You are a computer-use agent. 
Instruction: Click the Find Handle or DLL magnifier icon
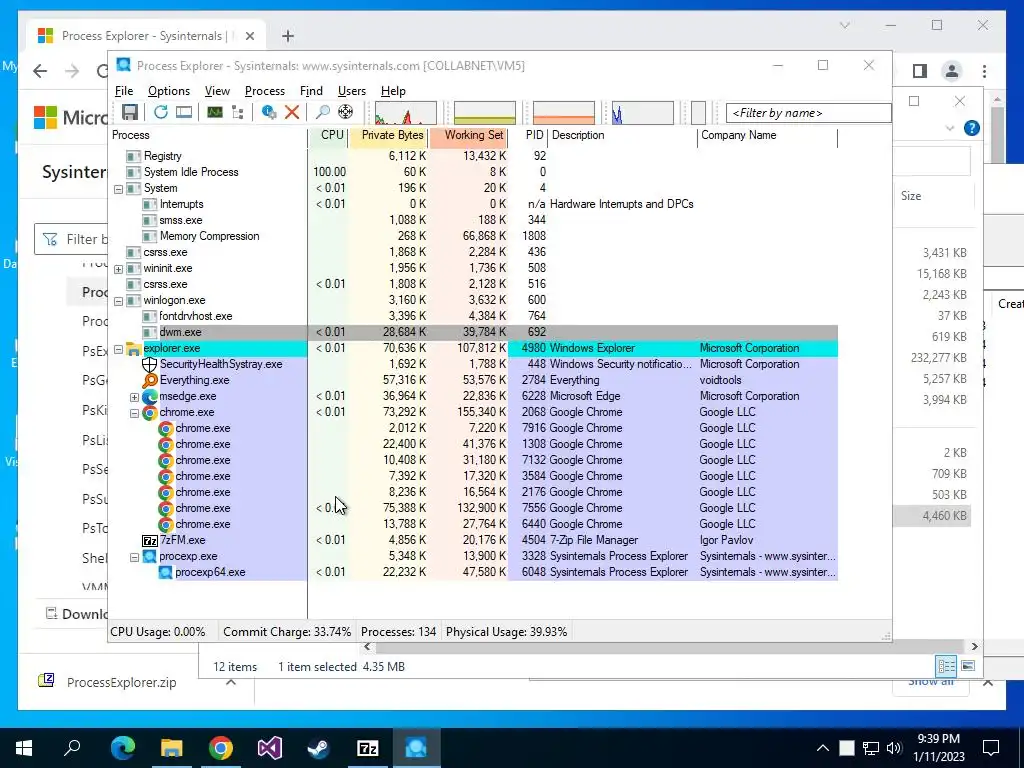(x=322, y=112)
